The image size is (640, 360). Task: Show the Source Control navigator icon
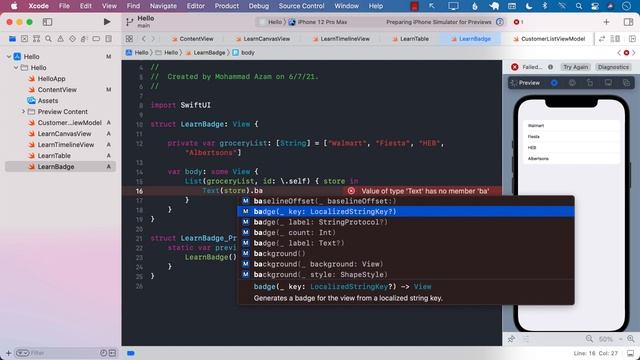coord(24,39)
